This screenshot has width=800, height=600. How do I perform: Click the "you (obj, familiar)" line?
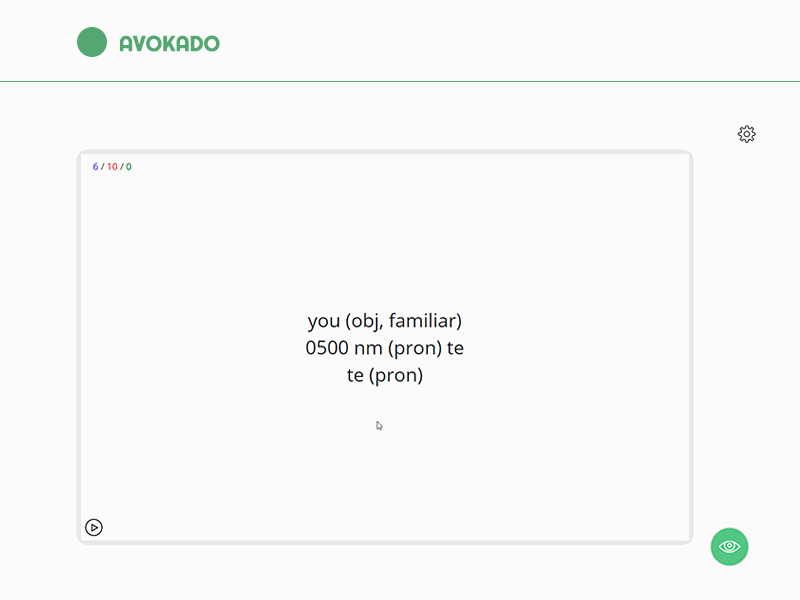(385, 321)
